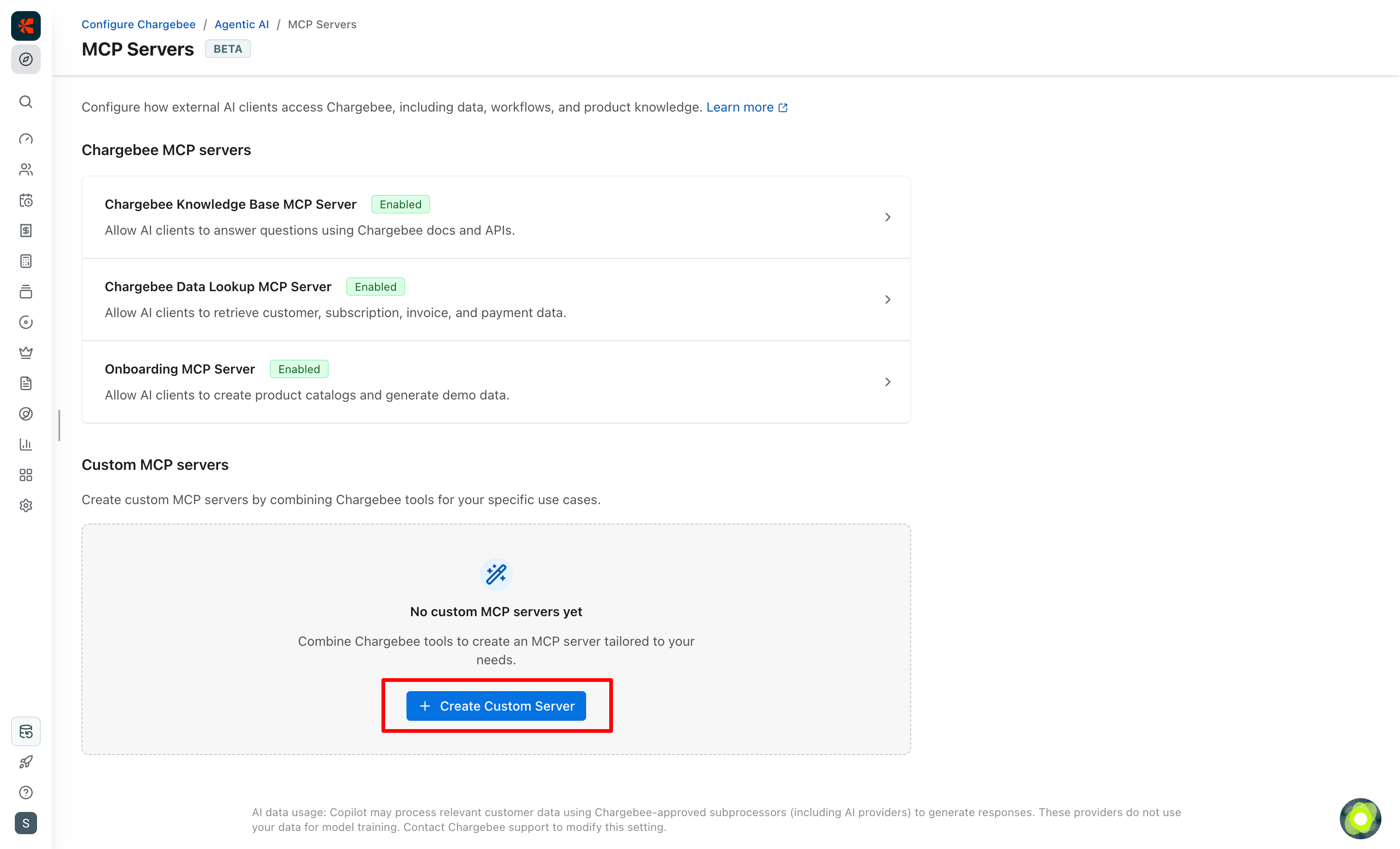
Task: Click the sidebar vertical scrollbar handle
Action: 59,425
